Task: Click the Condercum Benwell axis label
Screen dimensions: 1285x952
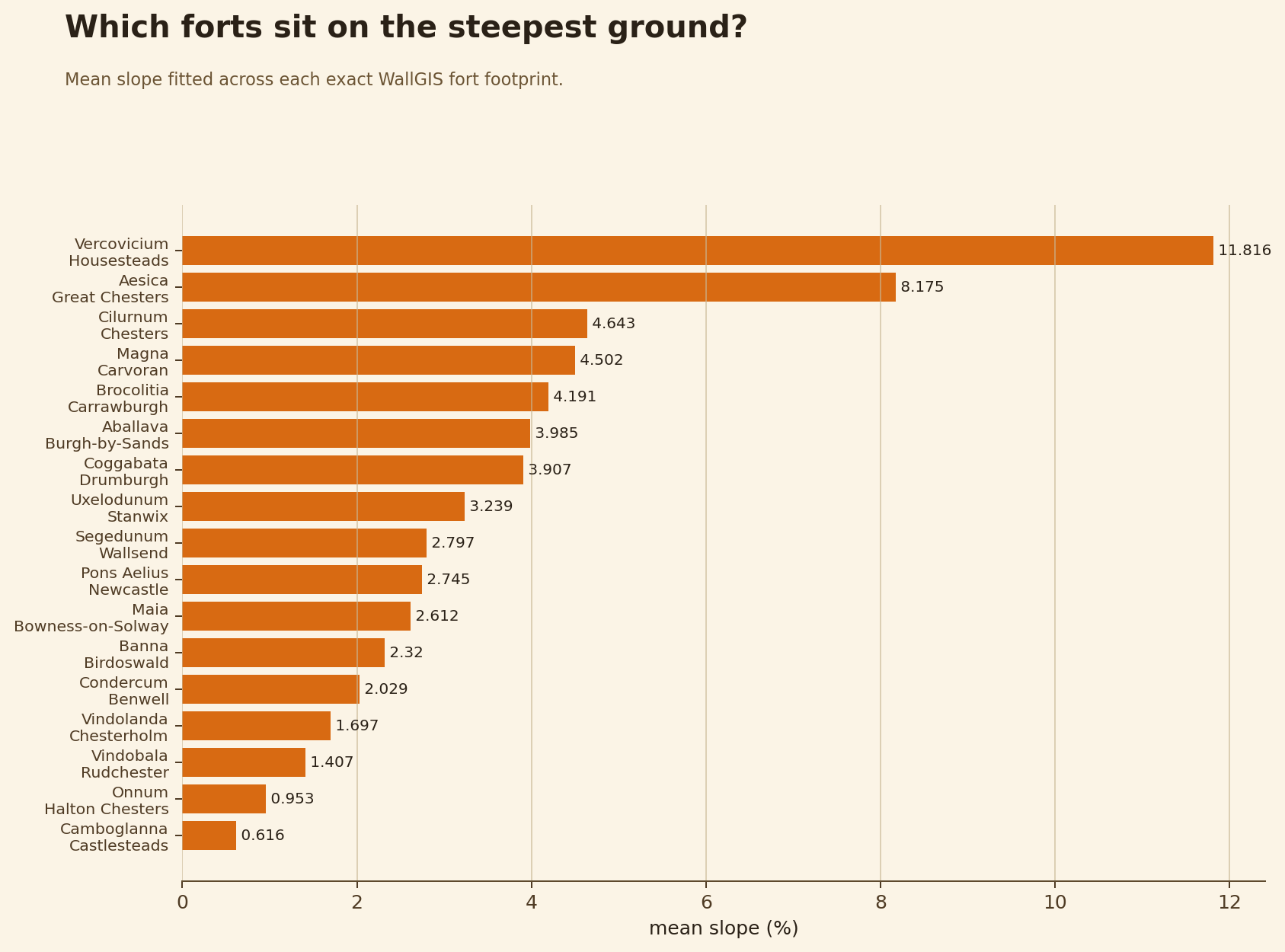Action: (124, 691)
